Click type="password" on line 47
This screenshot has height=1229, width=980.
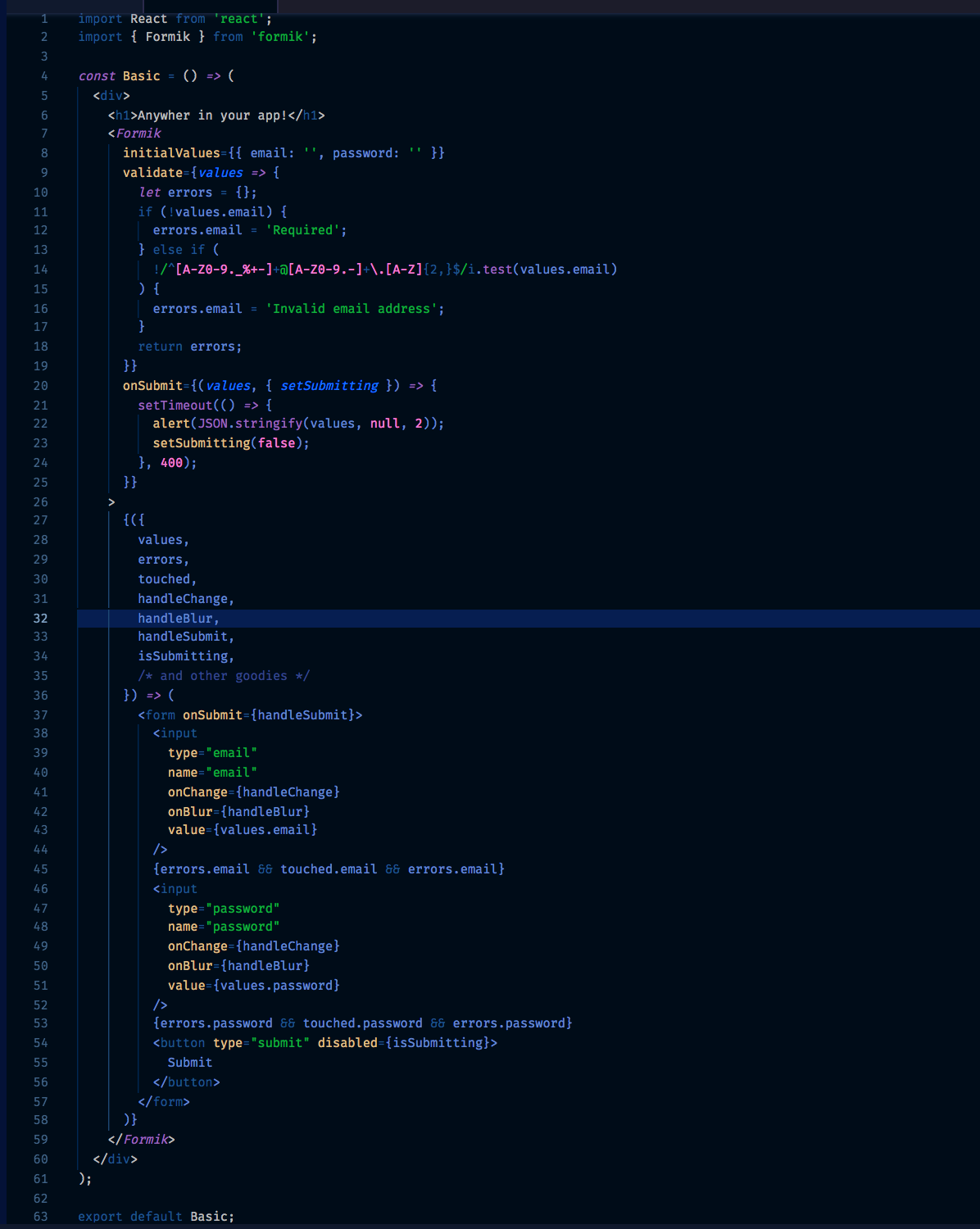[223, 908]
